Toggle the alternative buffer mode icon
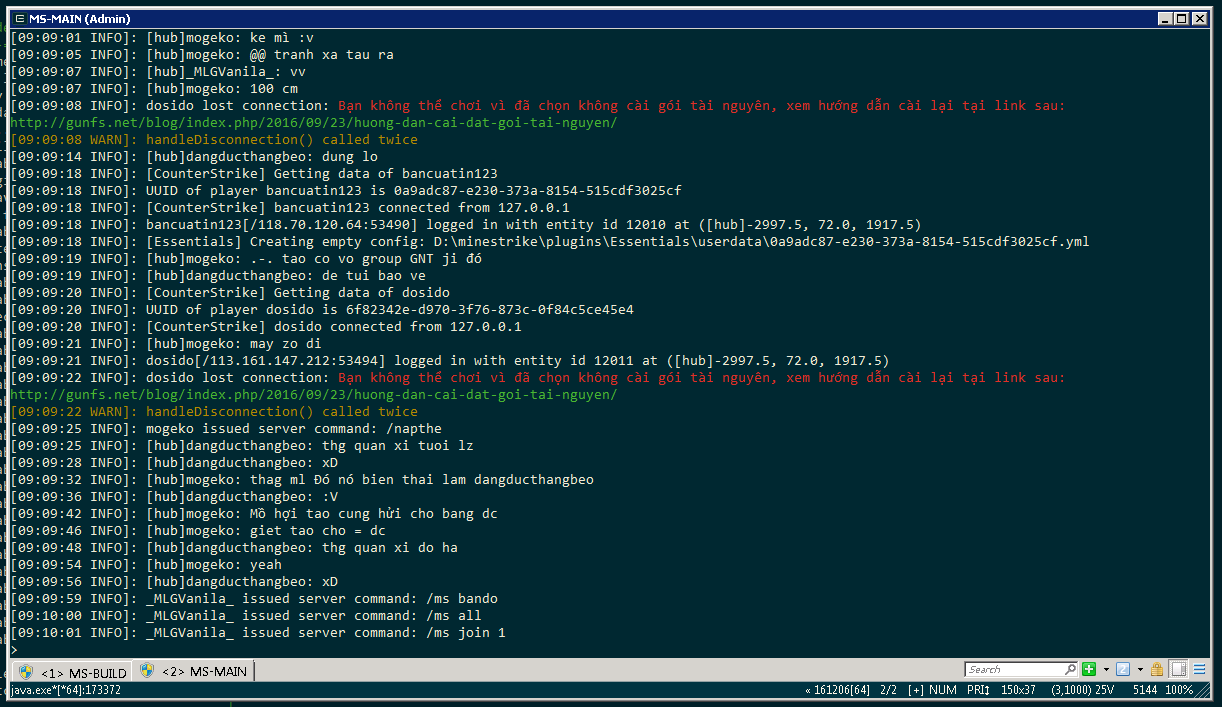Viewport: 1222px width, 707px height. [x=1178, y=669]
